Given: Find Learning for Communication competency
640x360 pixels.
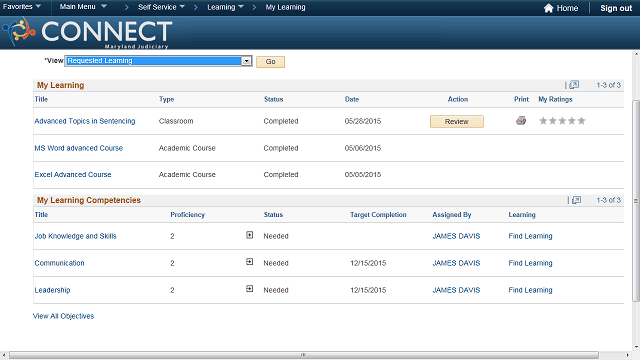Looking at the screenshot, I should [x=530, y=263].
